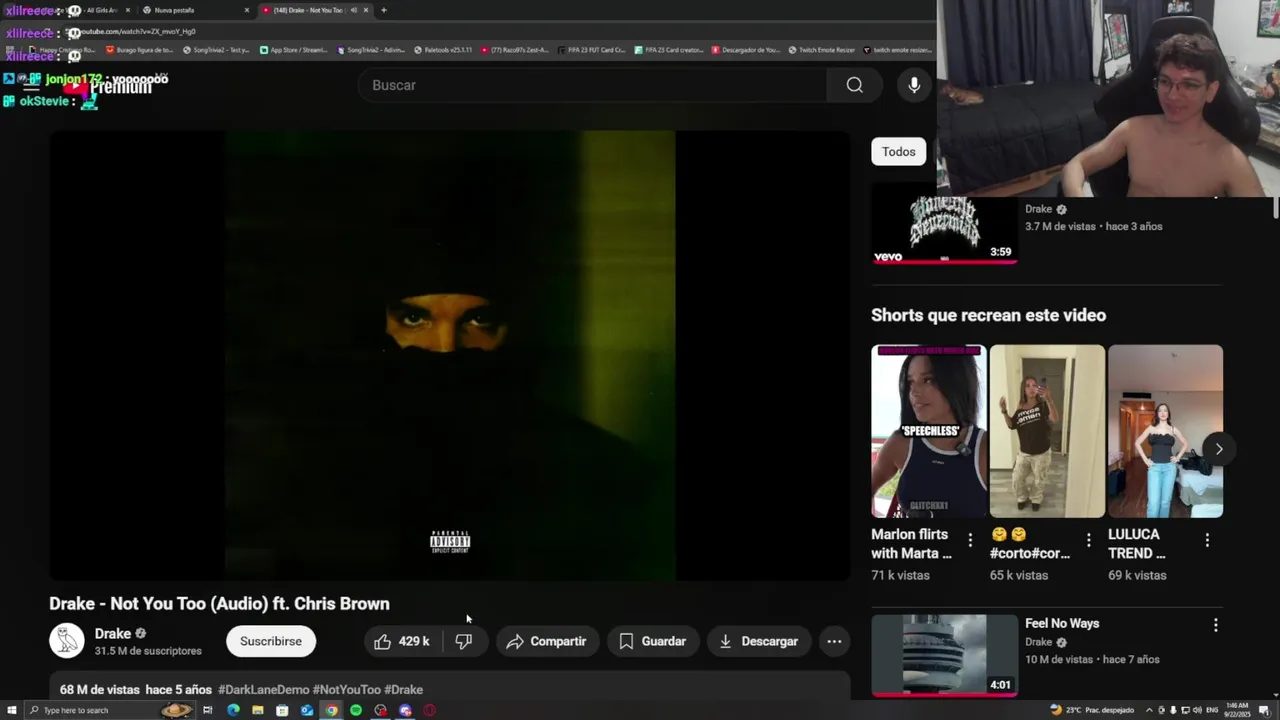The image size is (1280, 720).
Task: Open FIFA 23 FUT Card Cr bookmark
Action: tap(591, 49)
